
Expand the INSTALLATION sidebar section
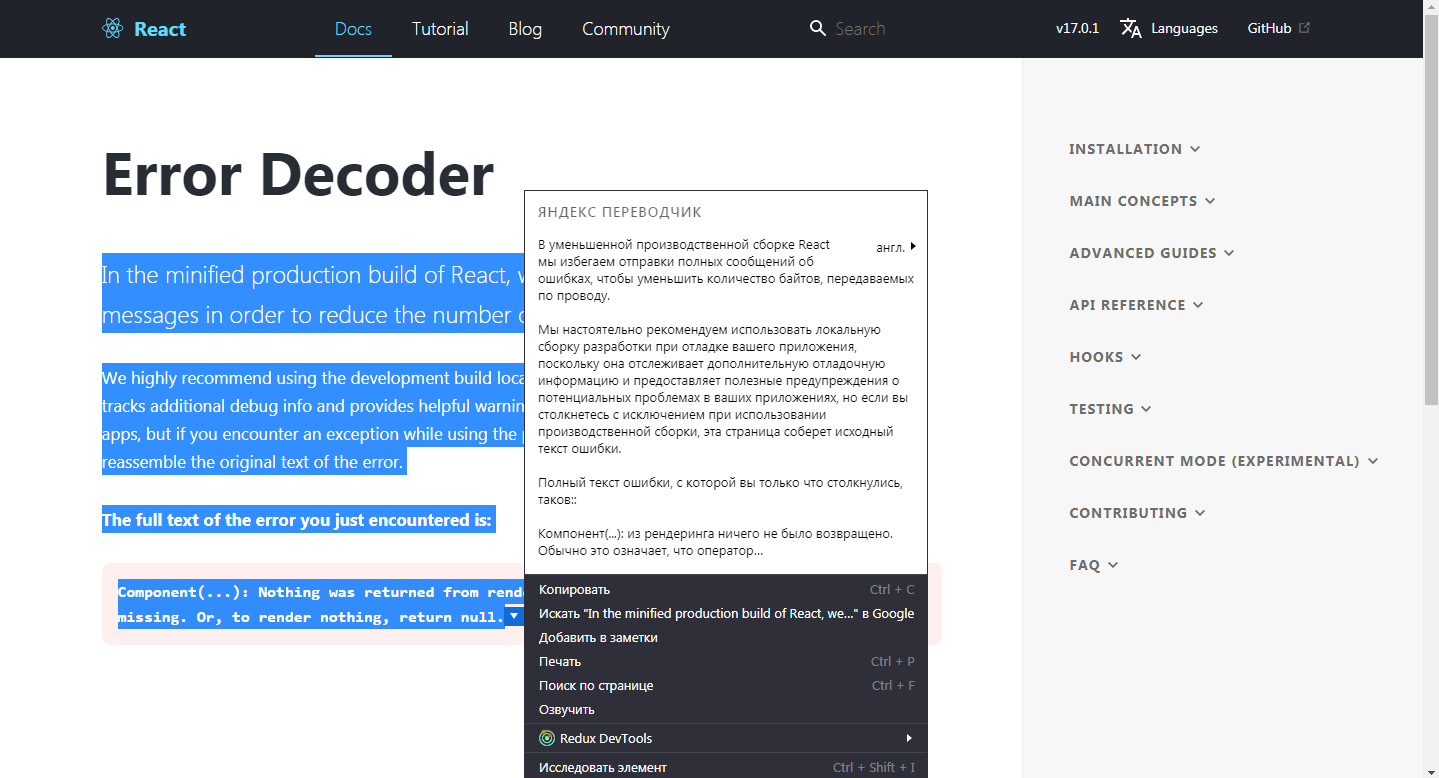click(1135, 149)
